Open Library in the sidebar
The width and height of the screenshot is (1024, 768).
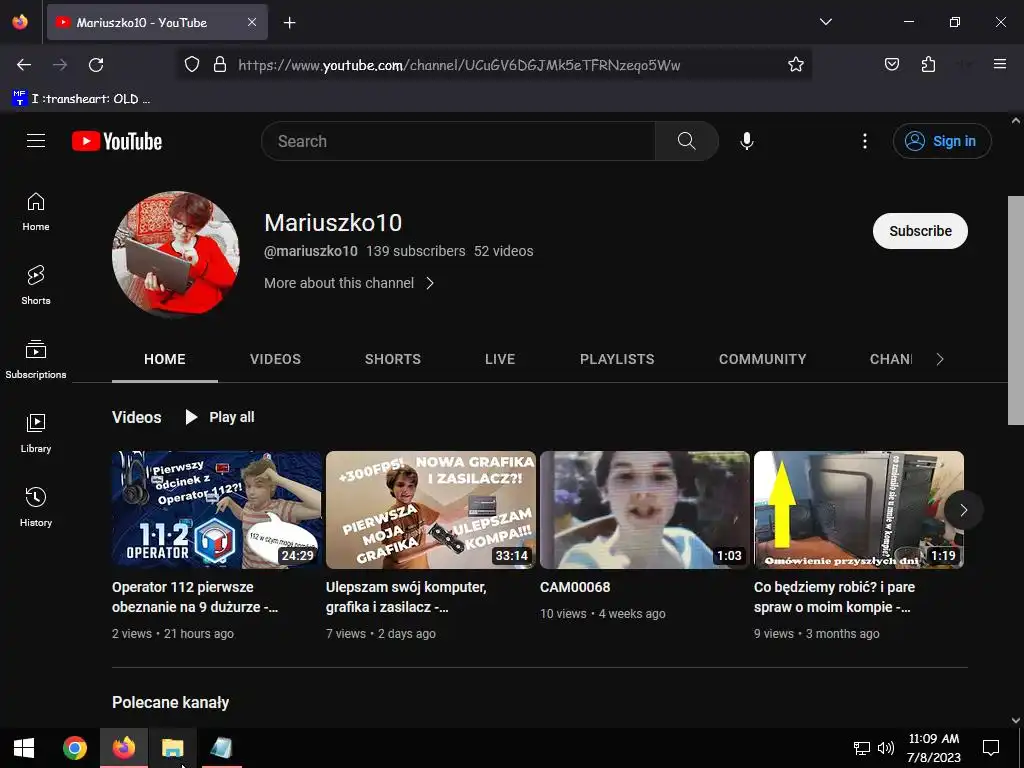pos(36,433)
